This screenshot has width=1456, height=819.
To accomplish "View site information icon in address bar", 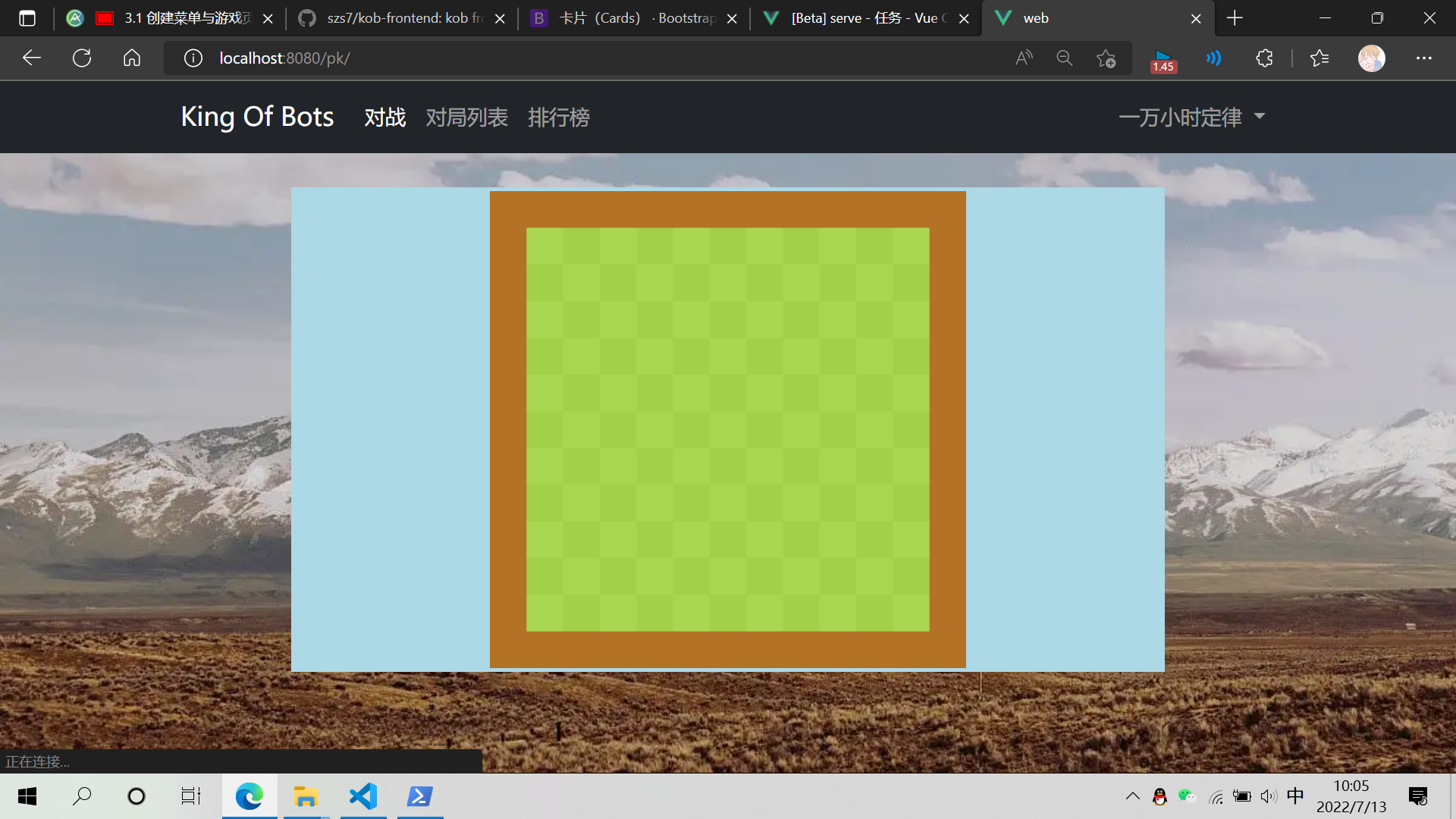I will point(193,58).
